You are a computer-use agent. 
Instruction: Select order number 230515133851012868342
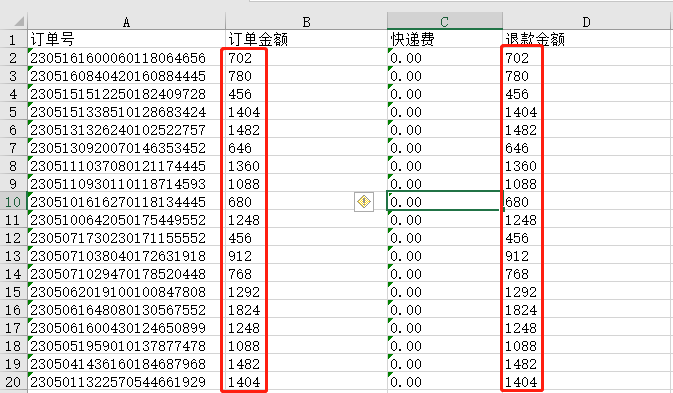[126, 112]
